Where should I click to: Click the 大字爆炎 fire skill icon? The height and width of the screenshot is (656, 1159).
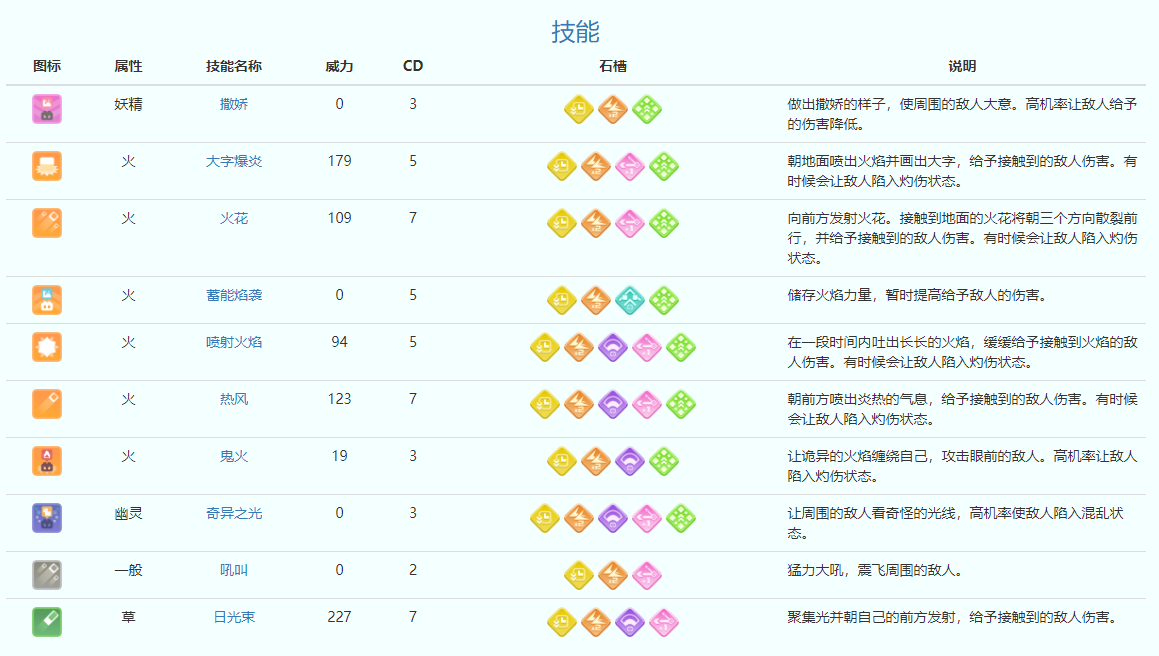tap(47, 166)
